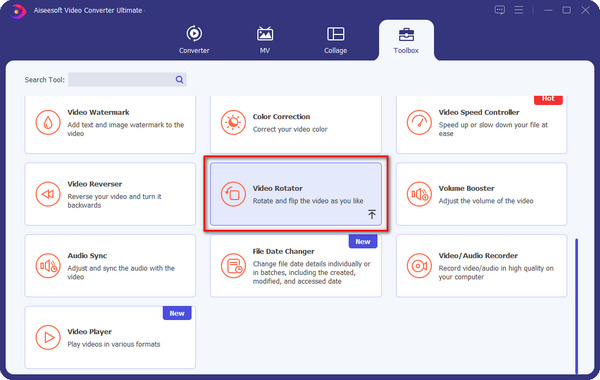Click the Volume Booster speaker icon
The height and width of the screenshot is (380, 600).
tap(419, 194)
